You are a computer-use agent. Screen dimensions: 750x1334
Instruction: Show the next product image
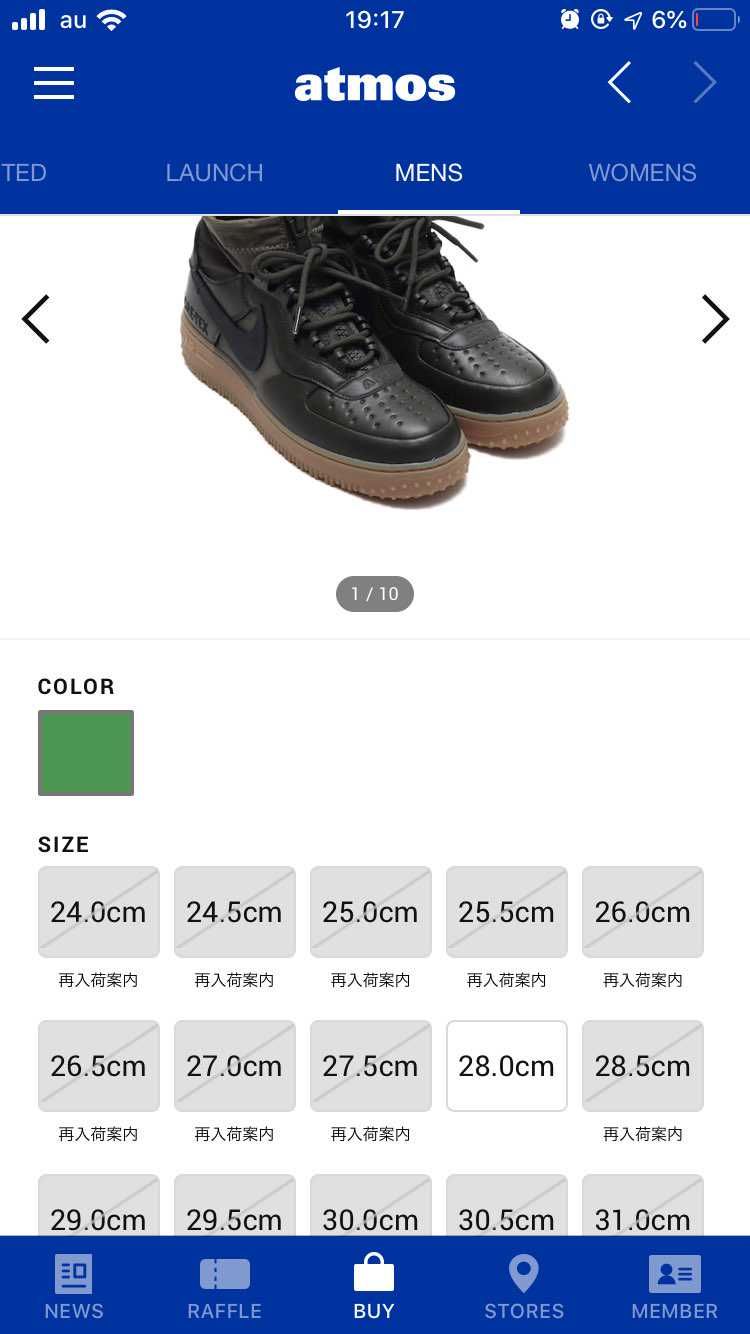click(715, 320)
